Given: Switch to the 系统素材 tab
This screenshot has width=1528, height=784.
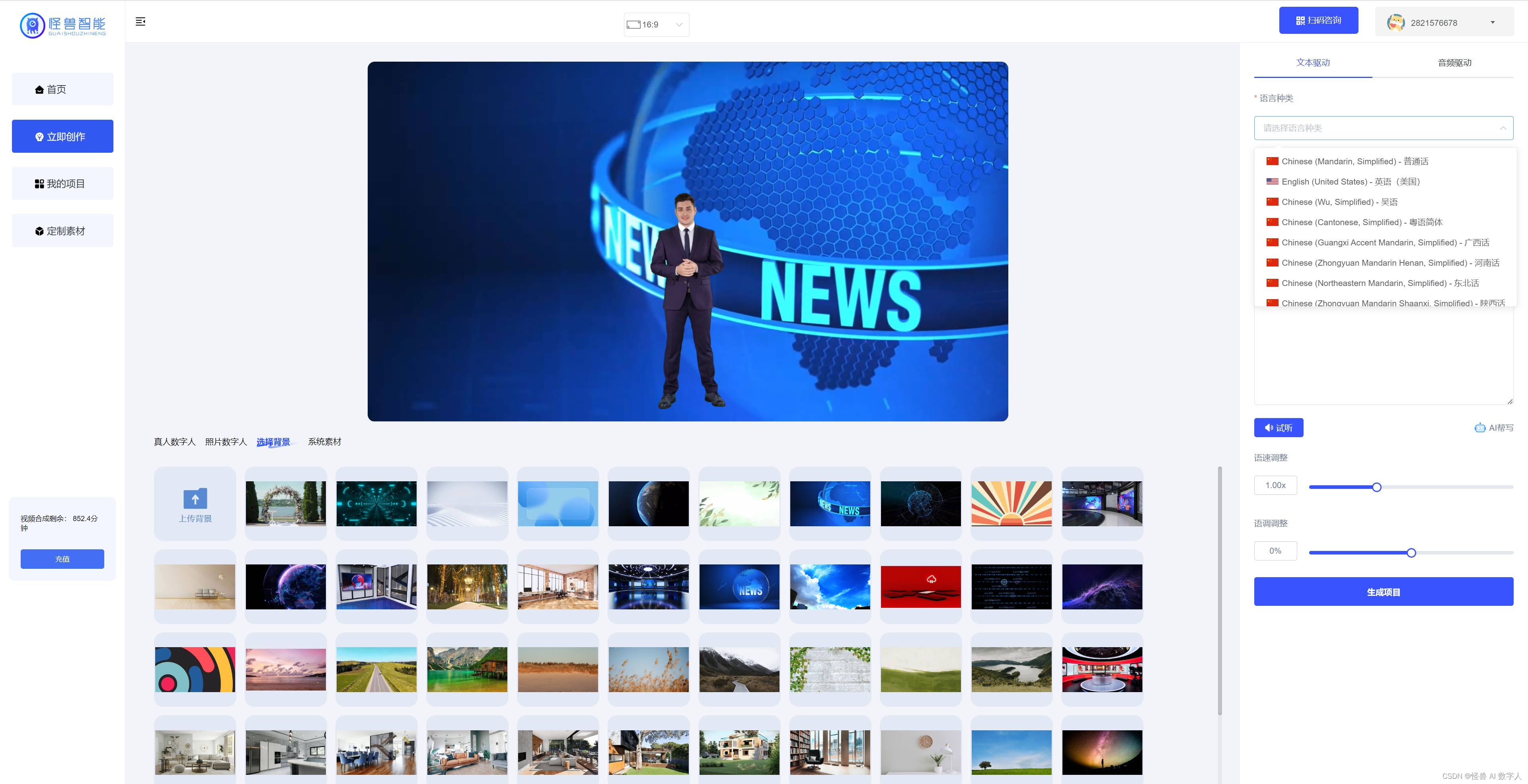Looking at the screenshot, I should (324, 442).
